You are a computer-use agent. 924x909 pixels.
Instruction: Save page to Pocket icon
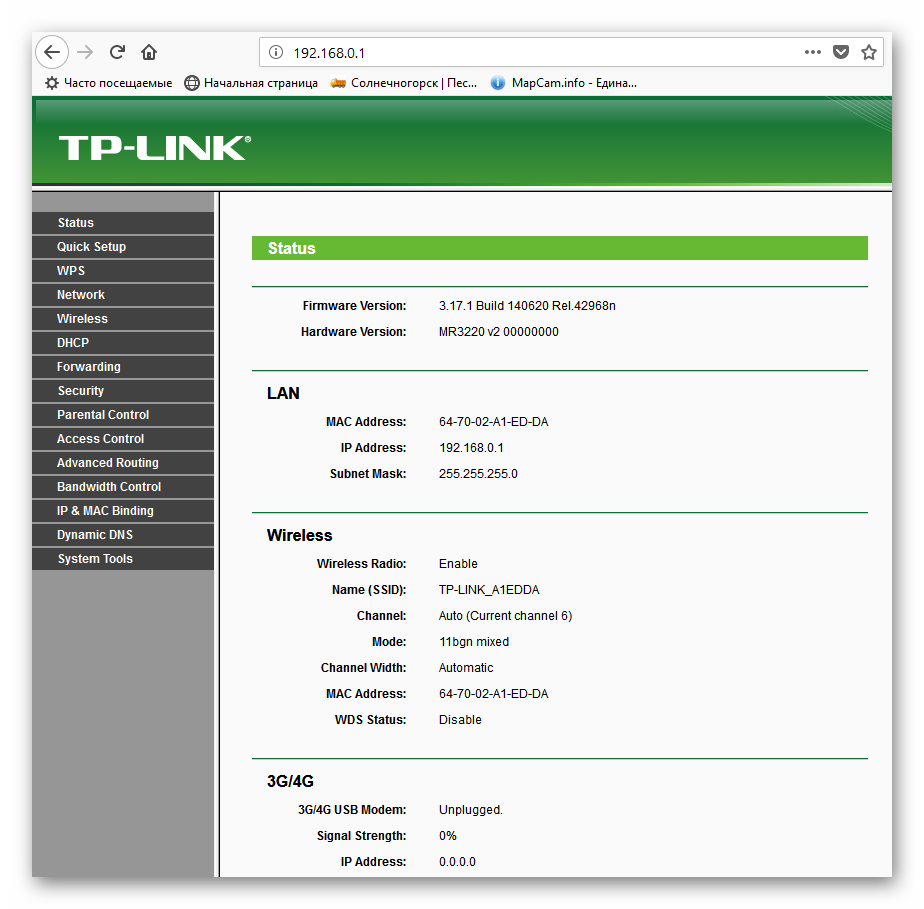point(841,52)
